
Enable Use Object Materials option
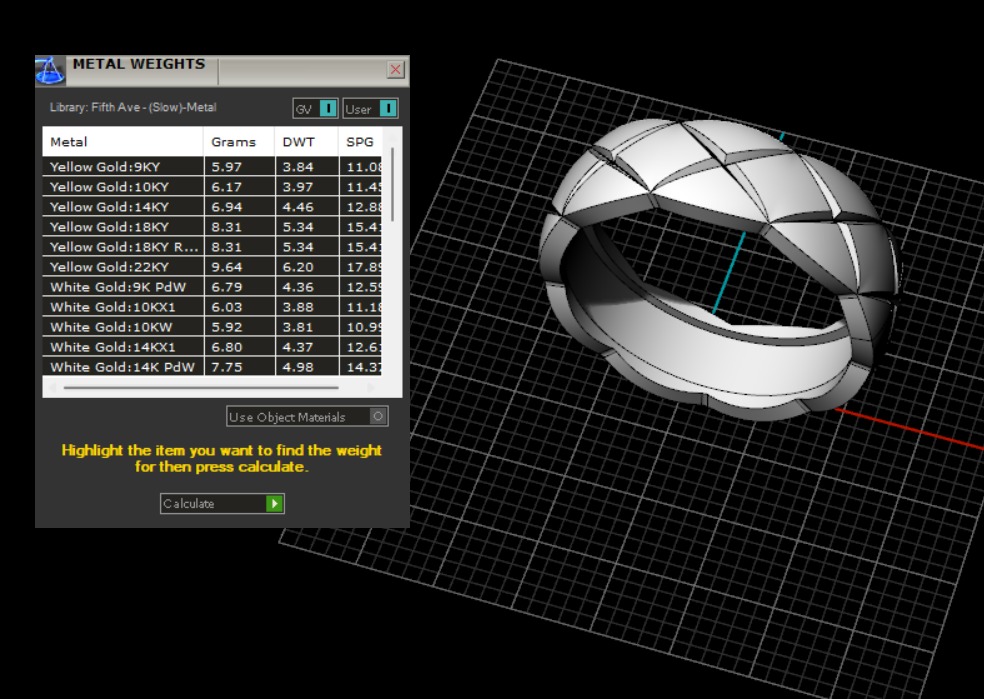pyautogui.click(x=308, y=417)
